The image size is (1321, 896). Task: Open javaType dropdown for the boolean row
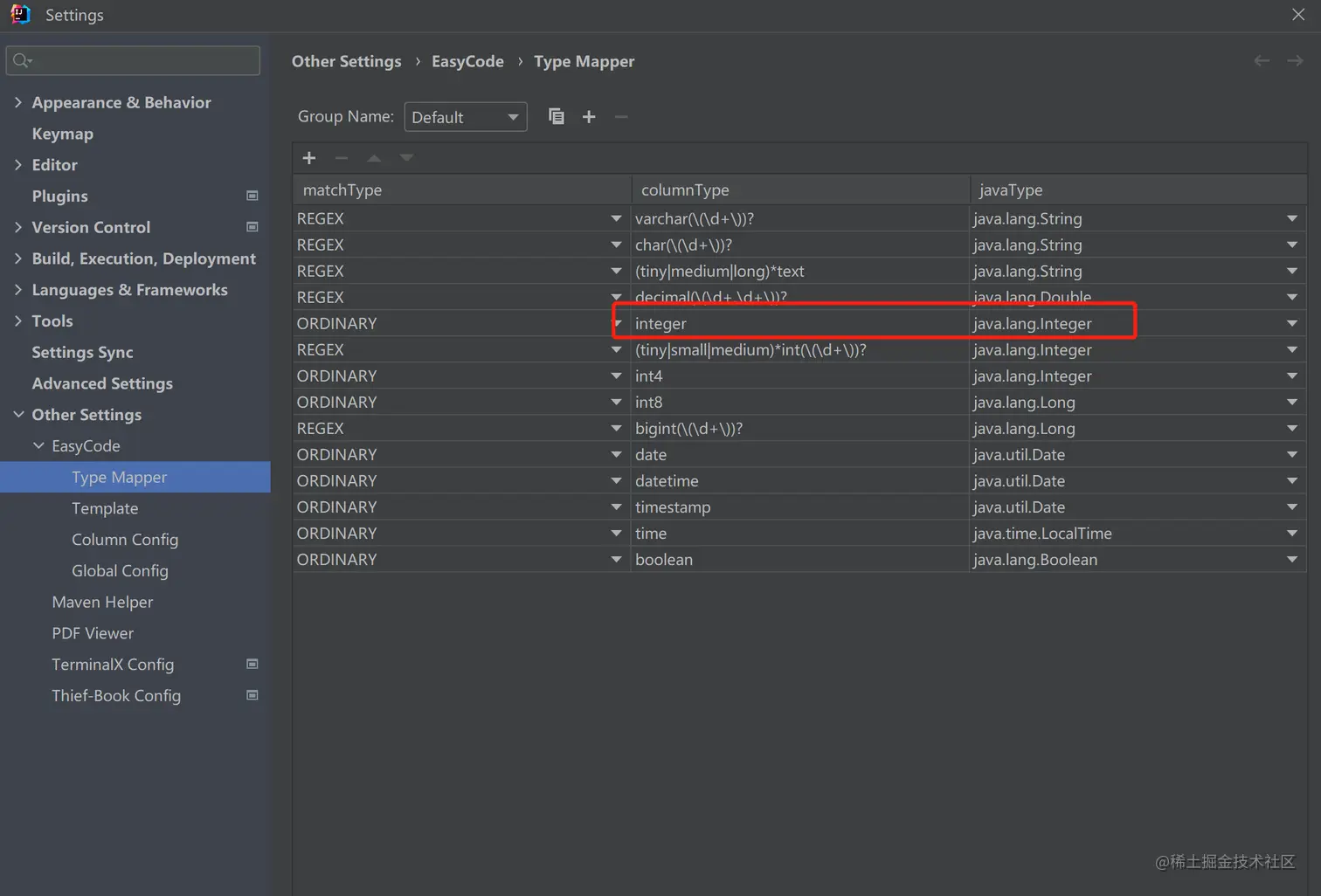(x=1292, y=559)
